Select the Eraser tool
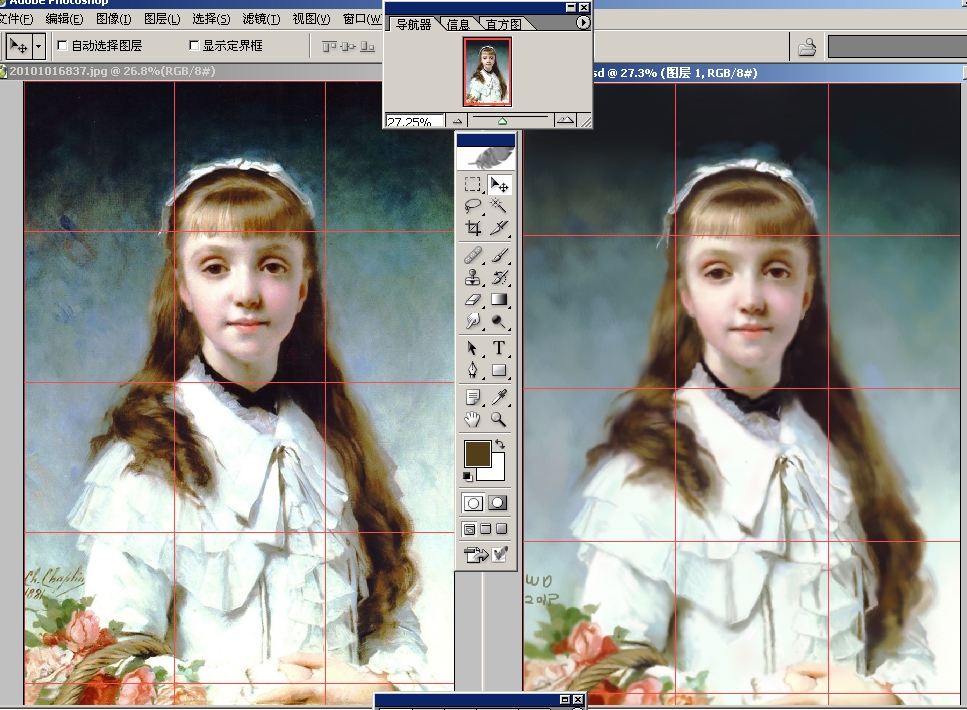This screenshot has height=710, width=967. (x=473, y=300)
